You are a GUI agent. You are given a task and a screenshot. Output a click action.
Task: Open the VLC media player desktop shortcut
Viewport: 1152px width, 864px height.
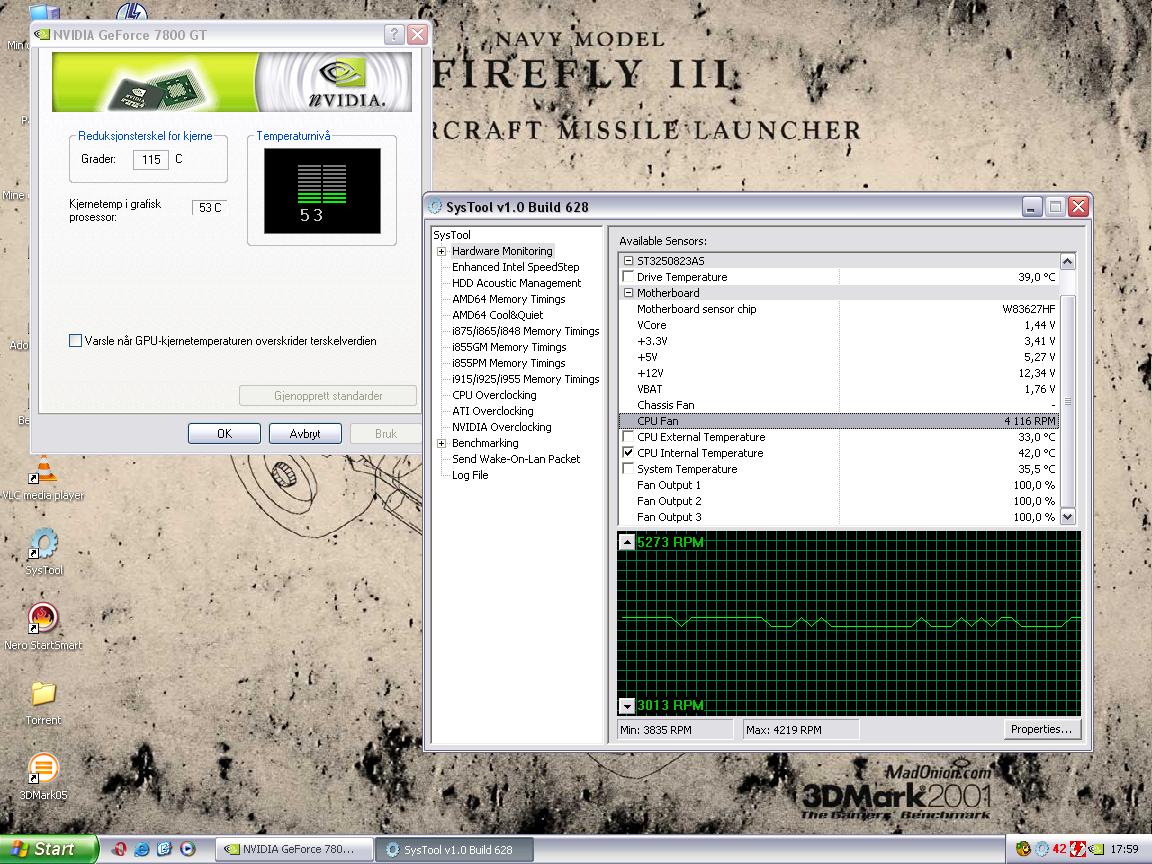point(43,478)
